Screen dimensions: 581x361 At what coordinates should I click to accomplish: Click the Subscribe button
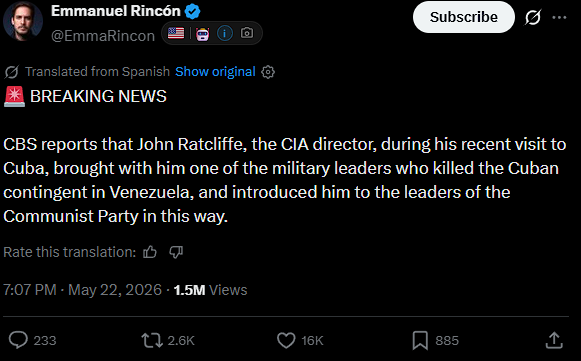464,17
